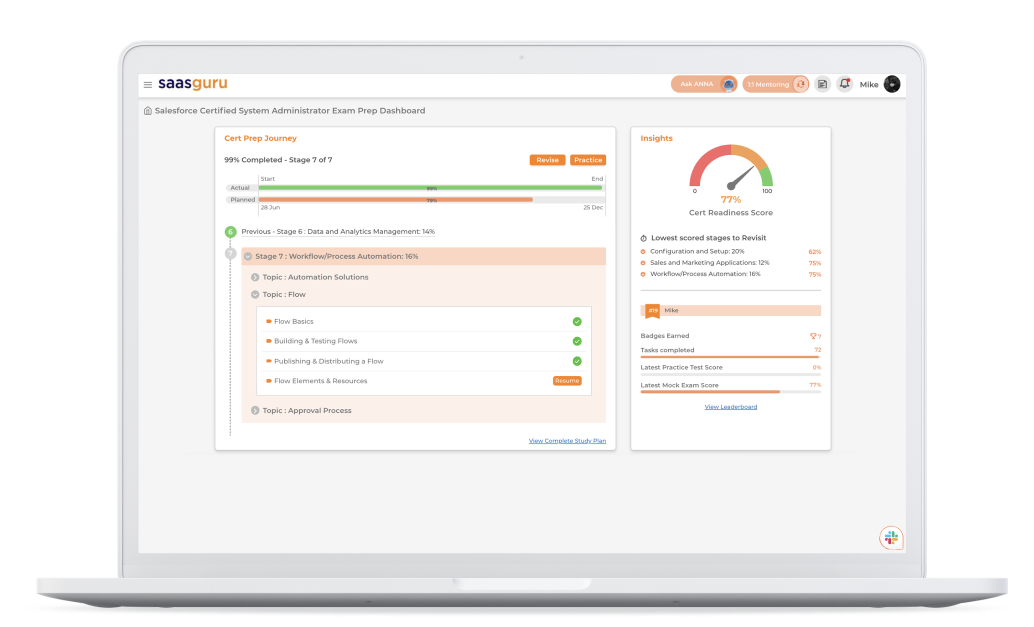
Task: Collapse Stage 7 Workflow/Process Automation
Action: tap(248, 256)
